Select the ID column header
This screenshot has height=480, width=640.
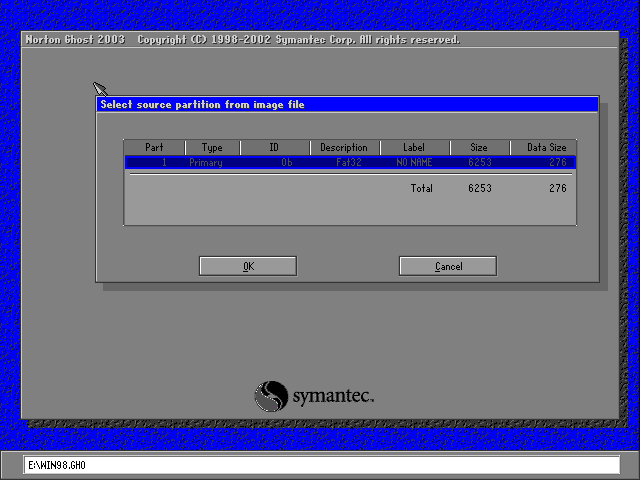tap(275, 147)
